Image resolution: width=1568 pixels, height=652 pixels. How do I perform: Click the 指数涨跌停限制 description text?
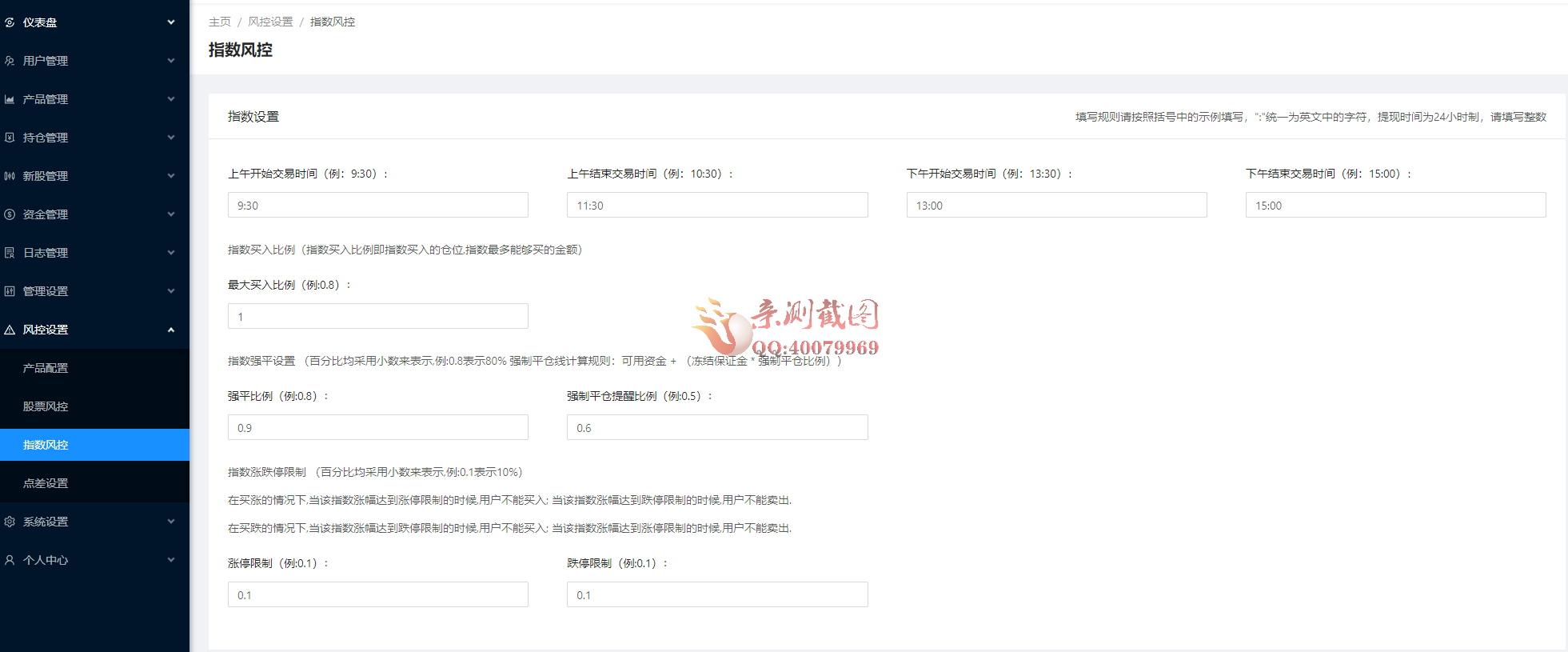(375, 472)
